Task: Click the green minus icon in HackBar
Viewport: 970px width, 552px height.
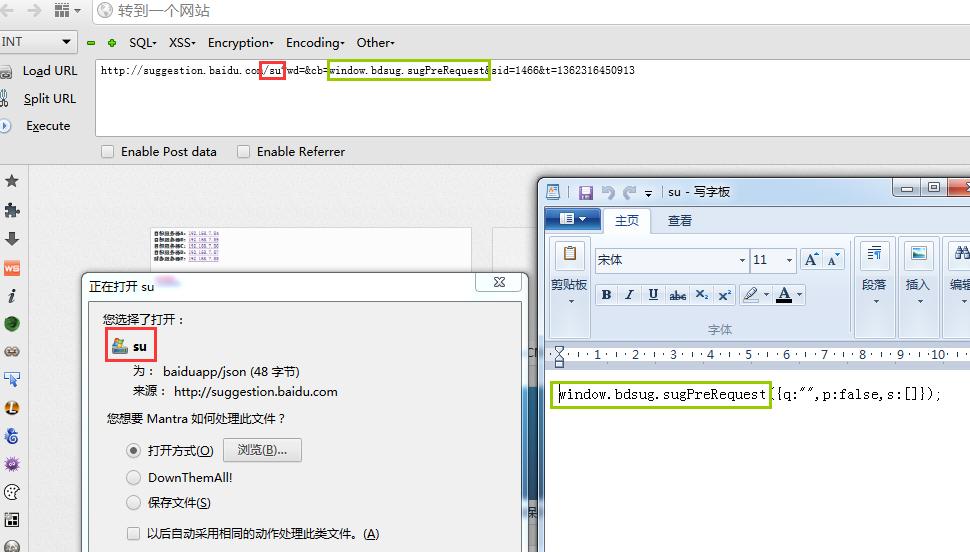Action: [x=91, y=43]
